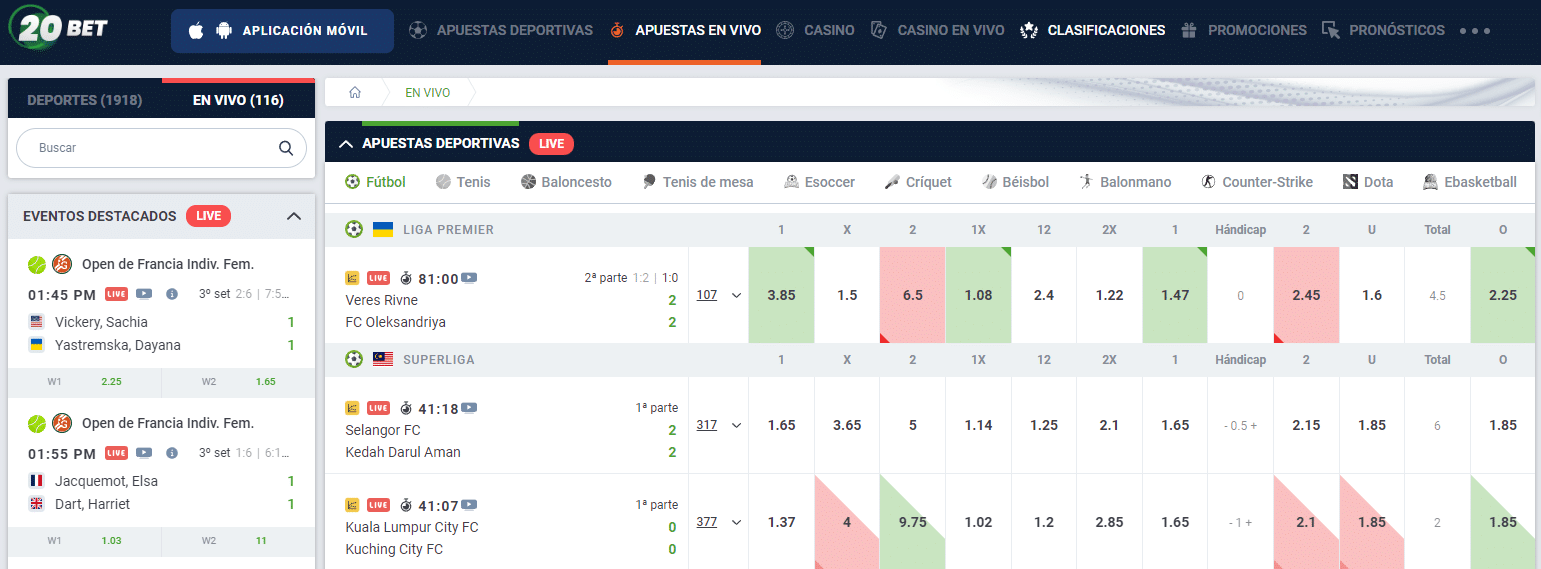This screenshot has height=569, width=1541.
Task: Select the 9.75 odds for Kuching City
Action: [x=912, y=522]
